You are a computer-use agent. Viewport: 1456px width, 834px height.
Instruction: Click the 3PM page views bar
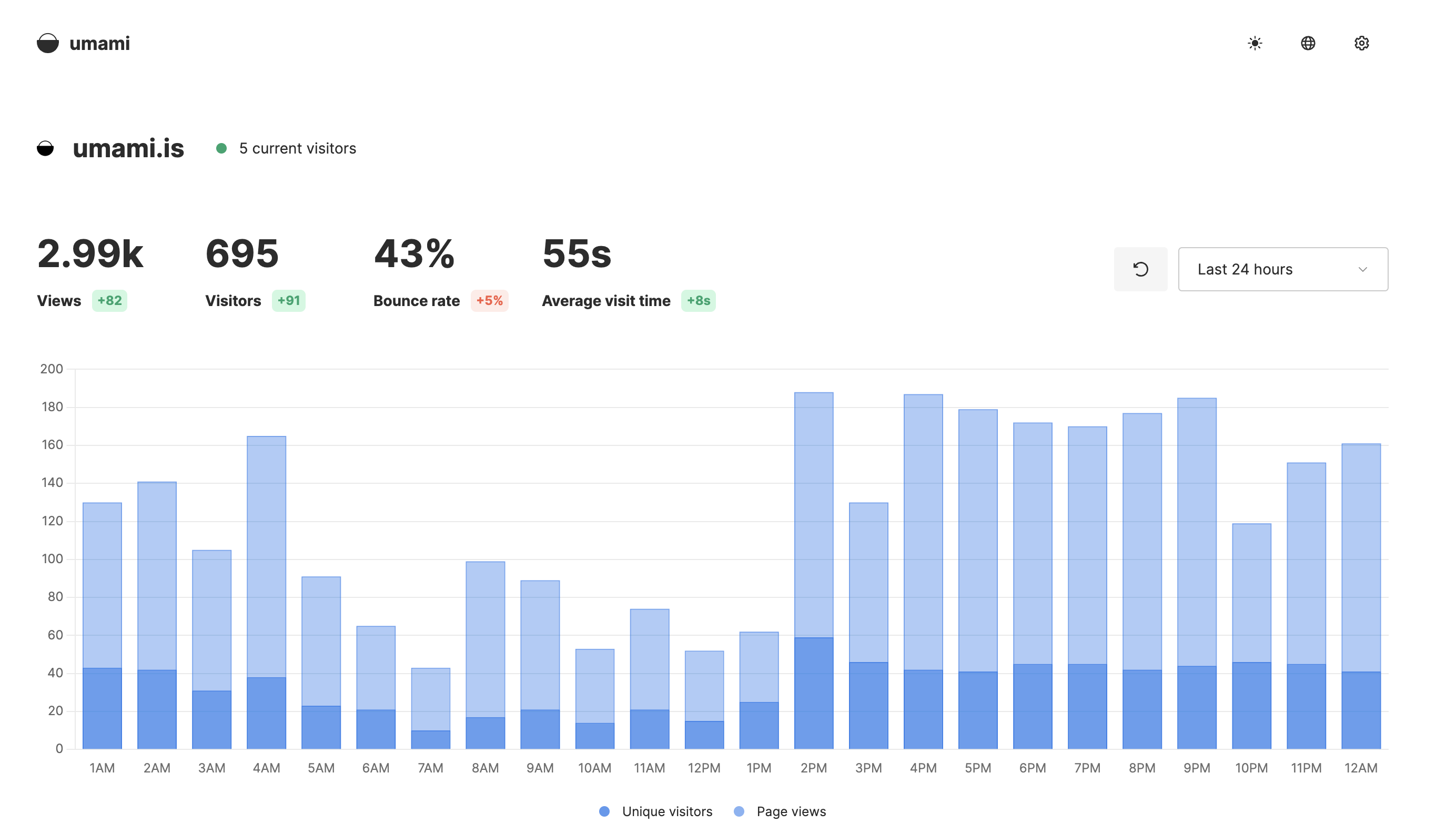[868, 583]
